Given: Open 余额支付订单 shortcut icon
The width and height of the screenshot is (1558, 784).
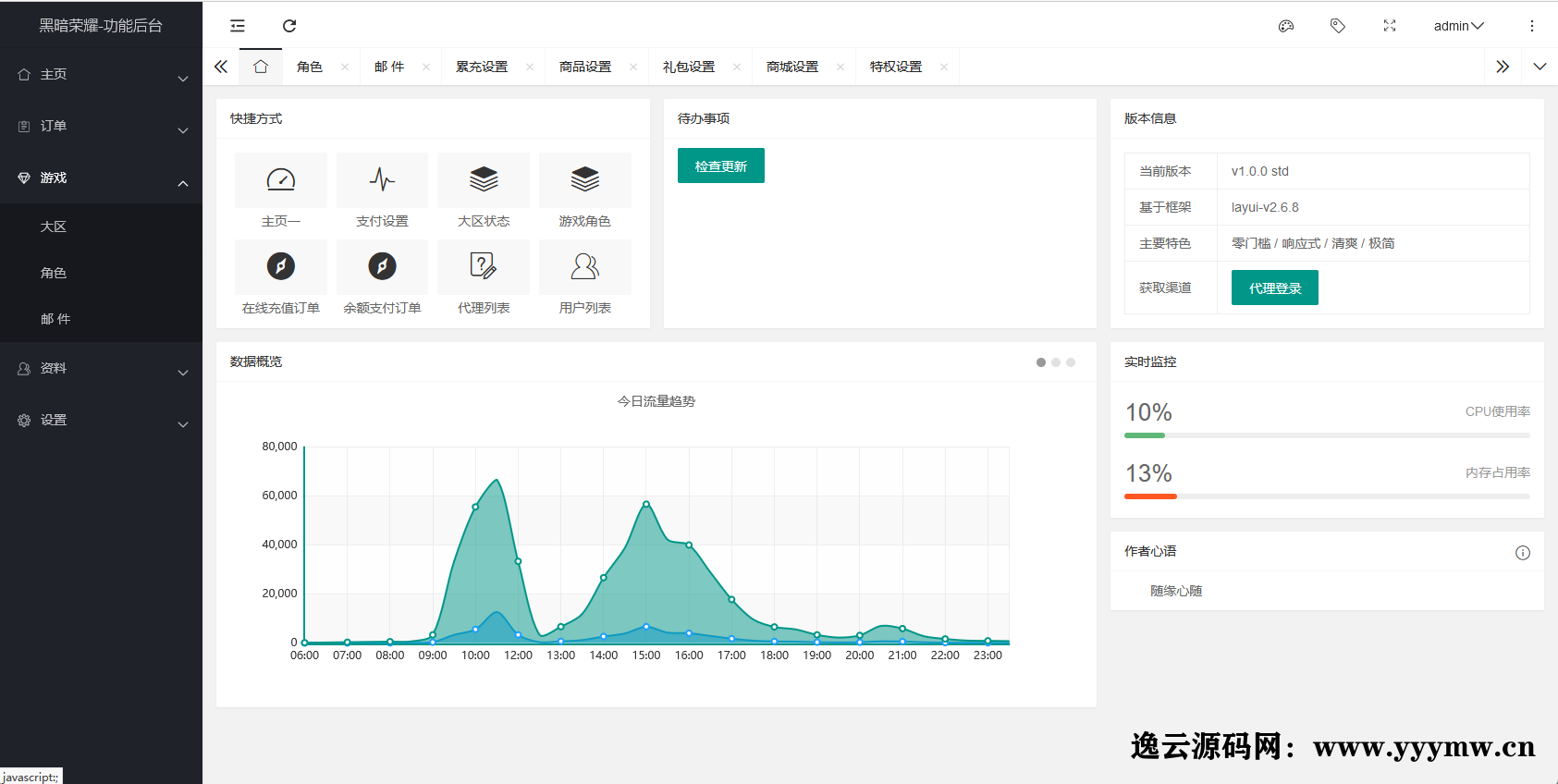Looking at the screenshot, I should pyautogui.click(x=382, y=266).
